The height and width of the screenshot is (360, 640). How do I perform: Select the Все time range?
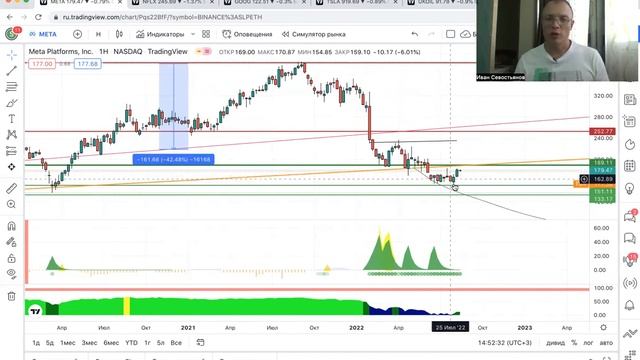click(x=176, y=343)
